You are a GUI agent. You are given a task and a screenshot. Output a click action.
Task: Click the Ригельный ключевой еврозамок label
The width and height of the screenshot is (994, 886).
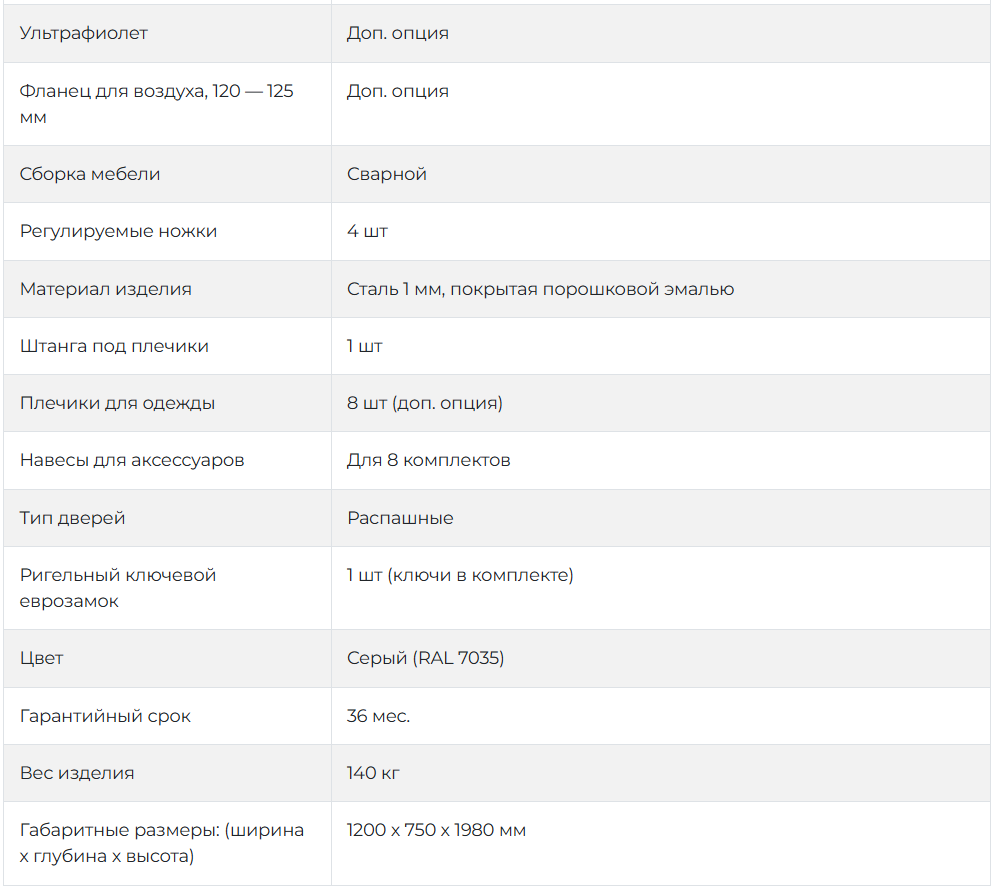click(118, 587)
